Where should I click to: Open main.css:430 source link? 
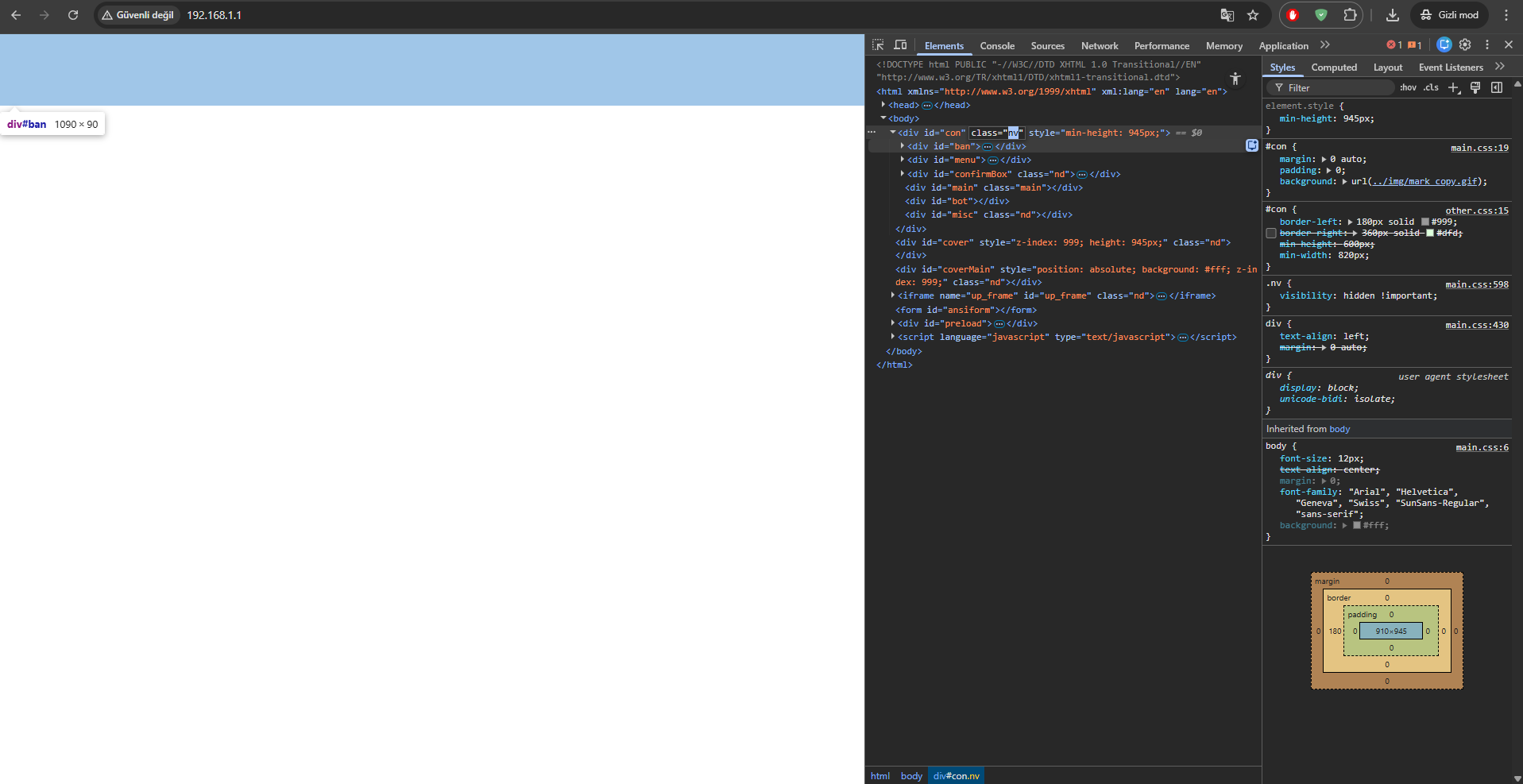click(x=1477, y=325)
